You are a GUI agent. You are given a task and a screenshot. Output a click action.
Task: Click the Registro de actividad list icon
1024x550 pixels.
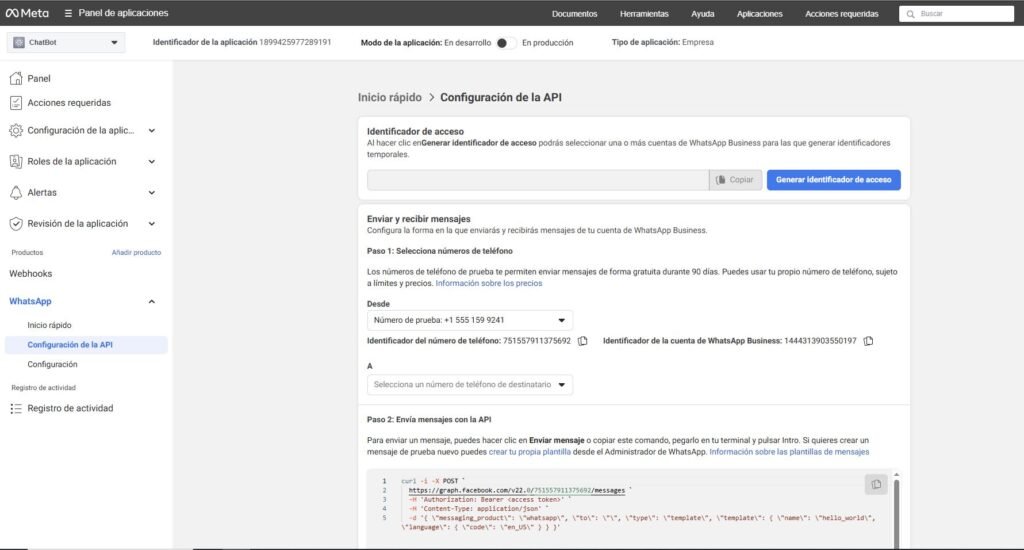point(16,408)
